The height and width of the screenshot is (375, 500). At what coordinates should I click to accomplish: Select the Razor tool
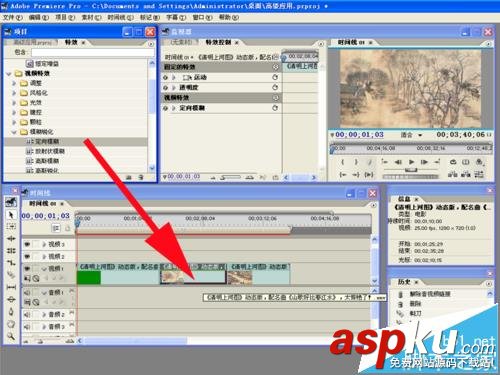pos(11,275)
